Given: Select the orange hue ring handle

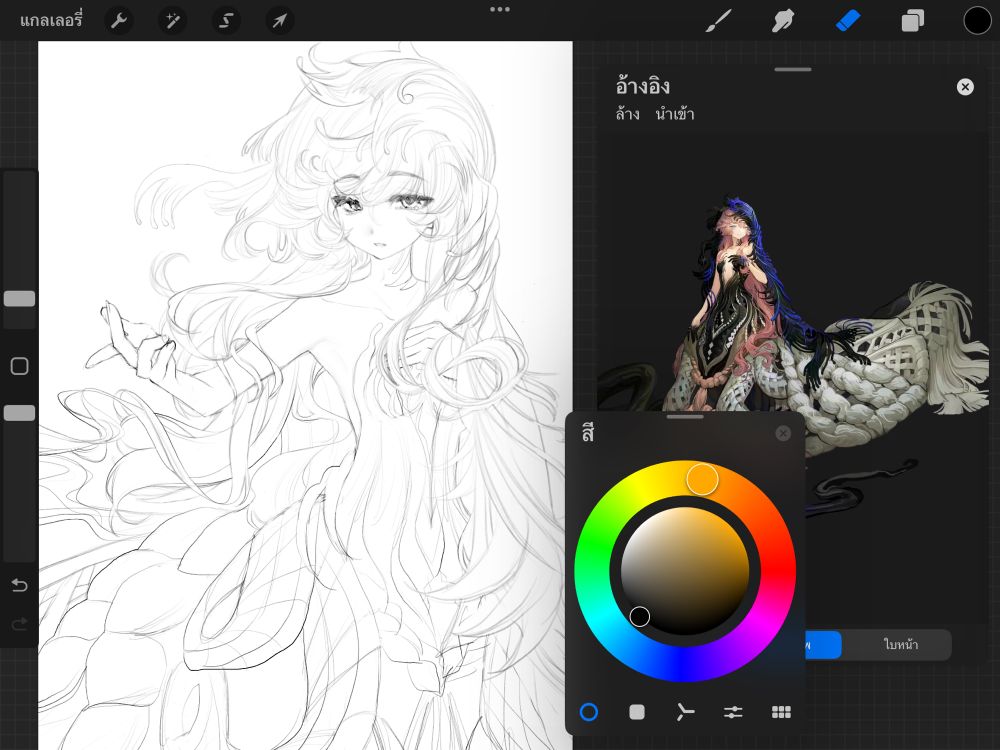Looking at the screenshot, I should point(702,479).
